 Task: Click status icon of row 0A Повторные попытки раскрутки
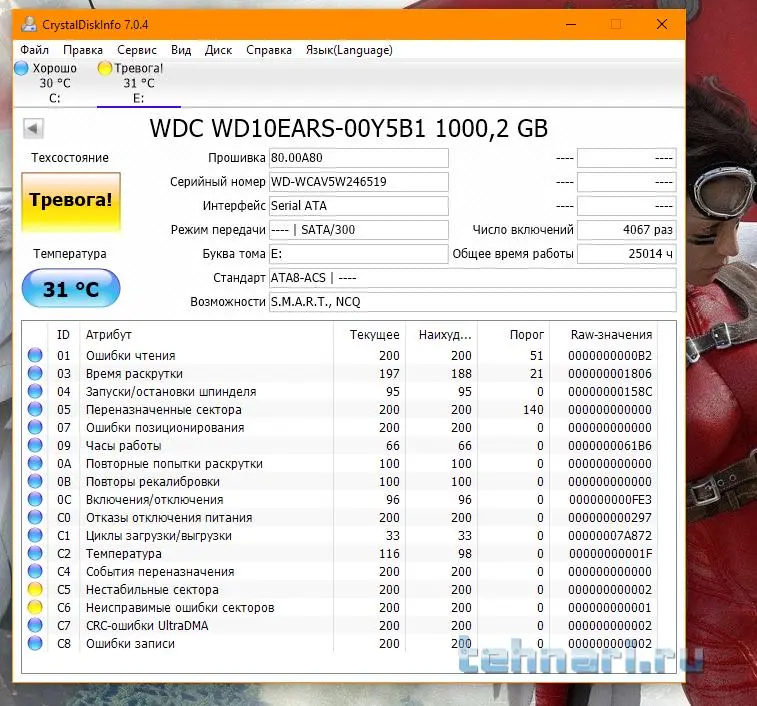[35, 464]
